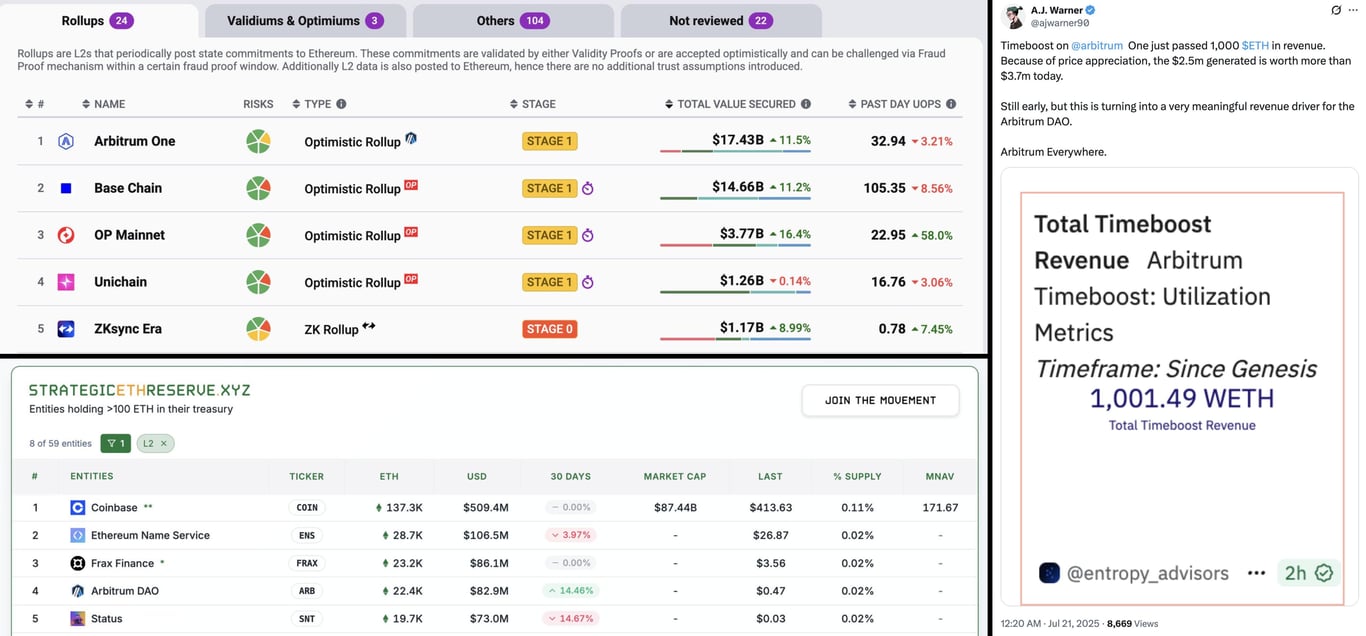Show info for Past Day UOPS column
Screen dimensions: 1366x636
[951, 104]
